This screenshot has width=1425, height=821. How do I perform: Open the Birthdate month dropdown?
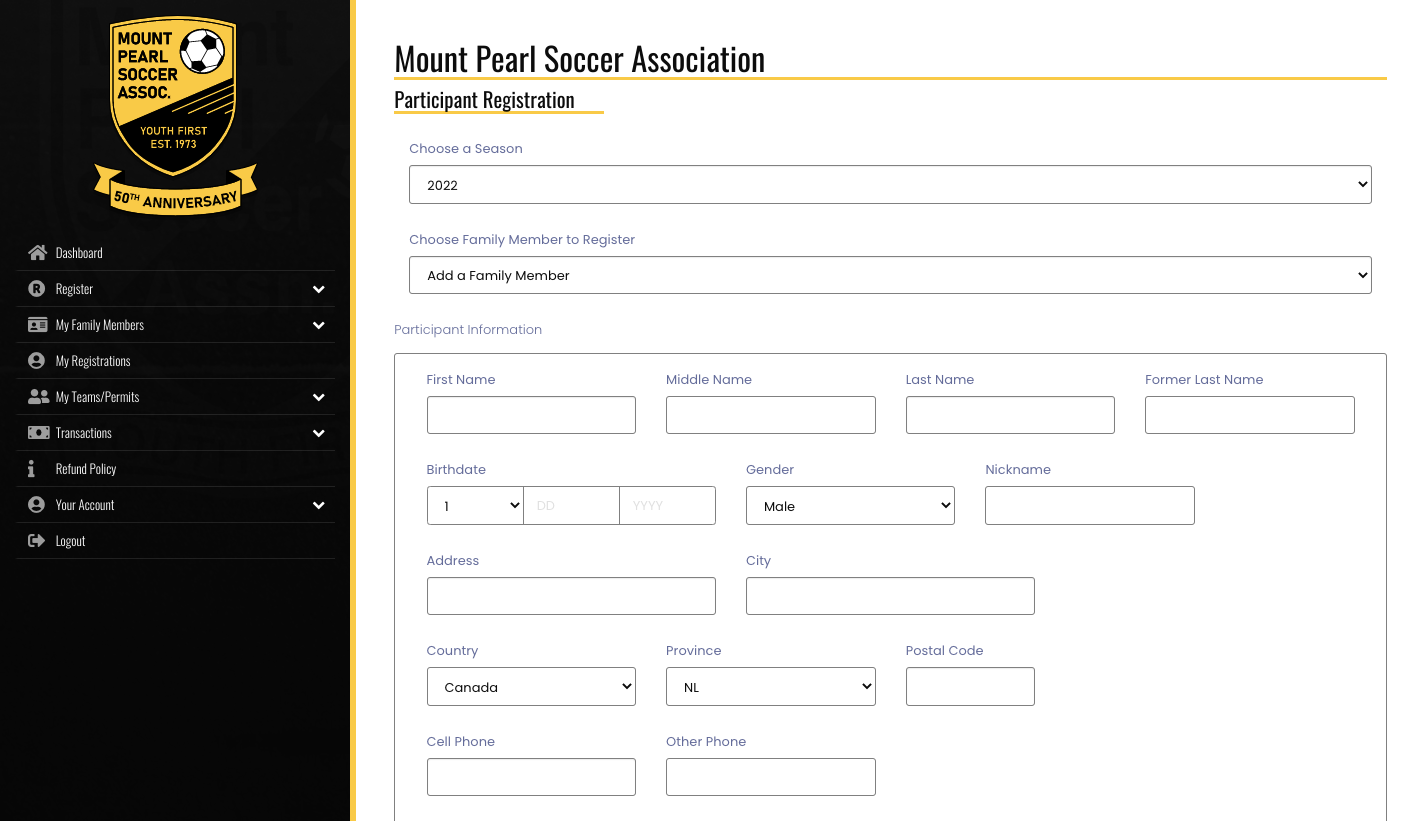tap(475, 506)
